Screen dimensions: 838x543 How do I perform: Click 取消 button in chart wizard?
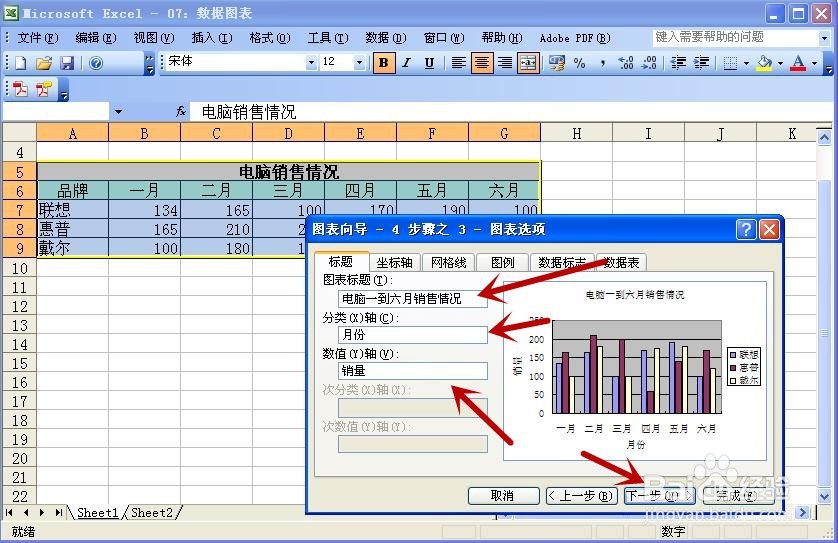503,495
